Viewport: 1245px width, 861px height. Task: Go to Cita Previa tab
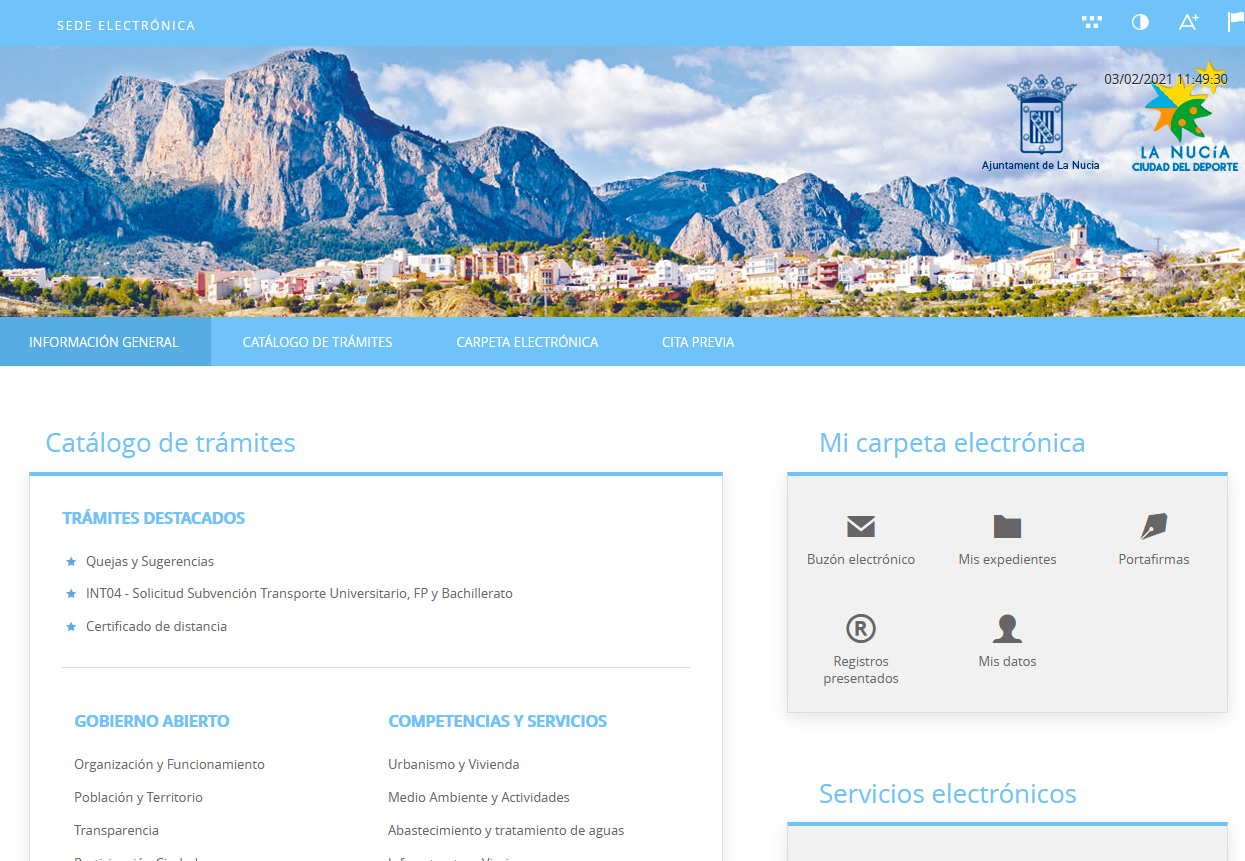point(698,342)
